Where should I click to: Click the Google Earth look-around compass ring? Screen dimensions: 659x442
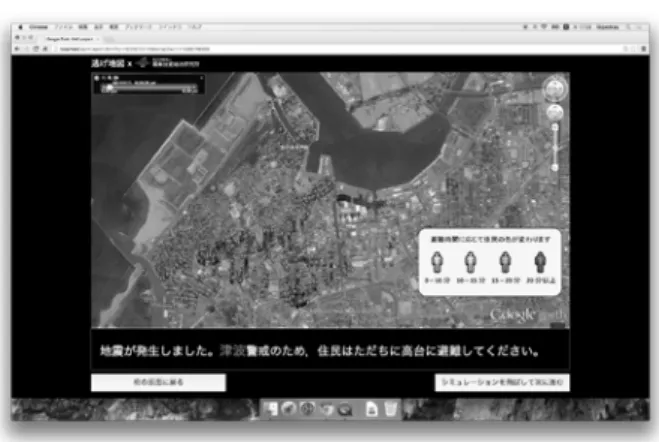coord(555,89)
